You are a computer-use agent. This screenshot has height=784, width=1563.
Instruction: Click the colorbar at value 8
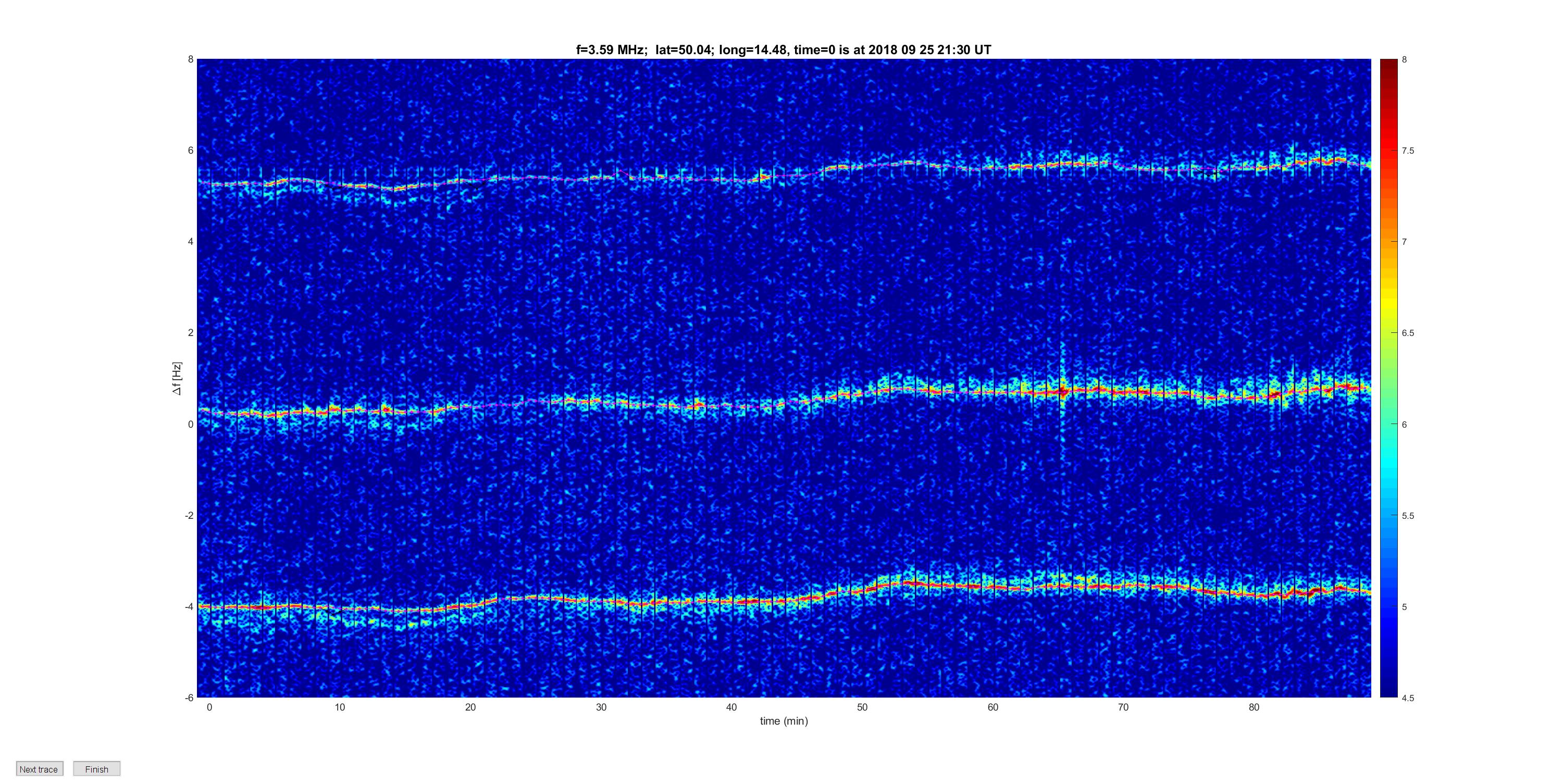point(1388,60)
